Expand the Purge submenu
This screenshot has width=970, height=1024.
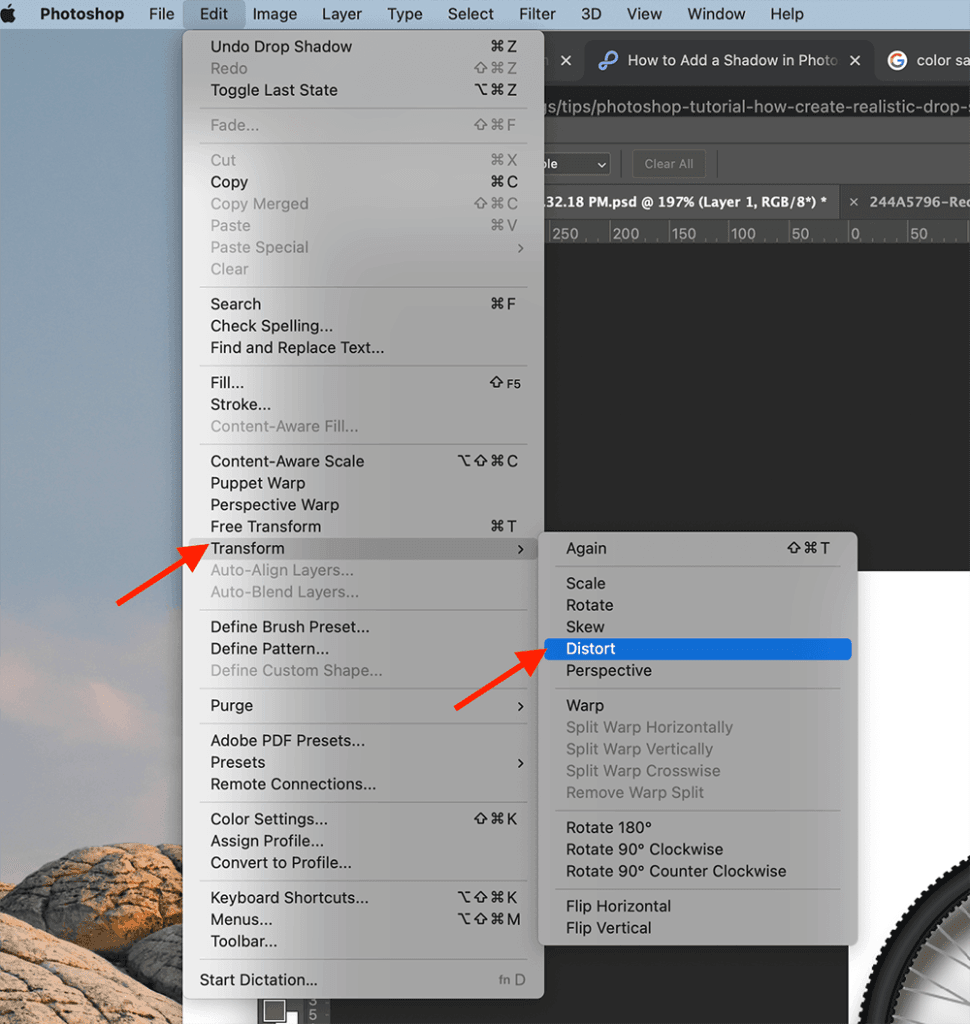pos(363,706)
